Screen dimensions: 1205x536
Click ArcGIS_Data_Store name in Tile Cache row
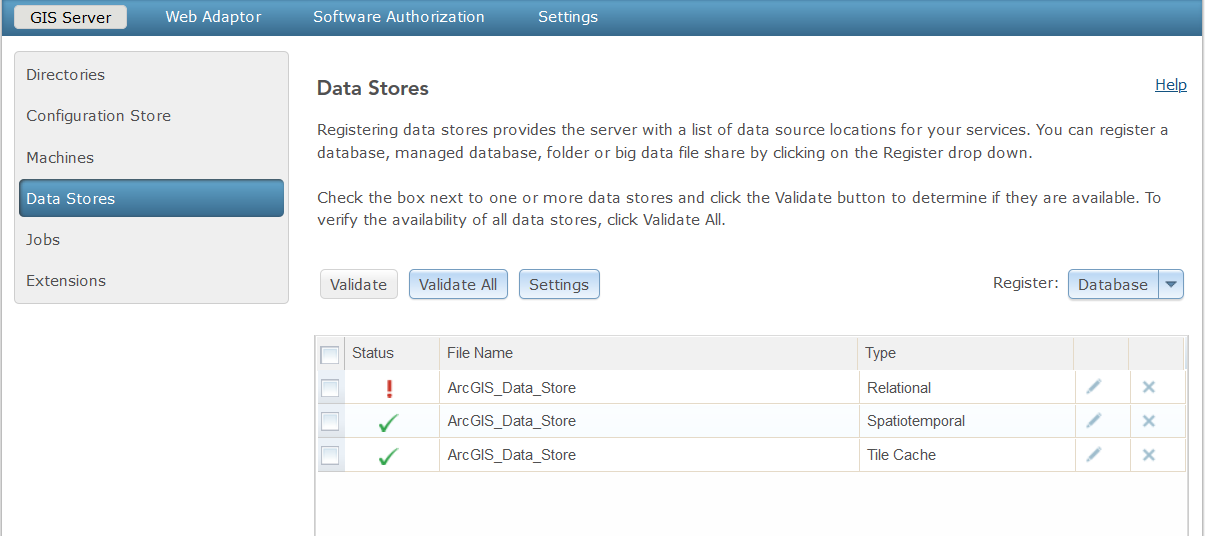pos(512,455)
